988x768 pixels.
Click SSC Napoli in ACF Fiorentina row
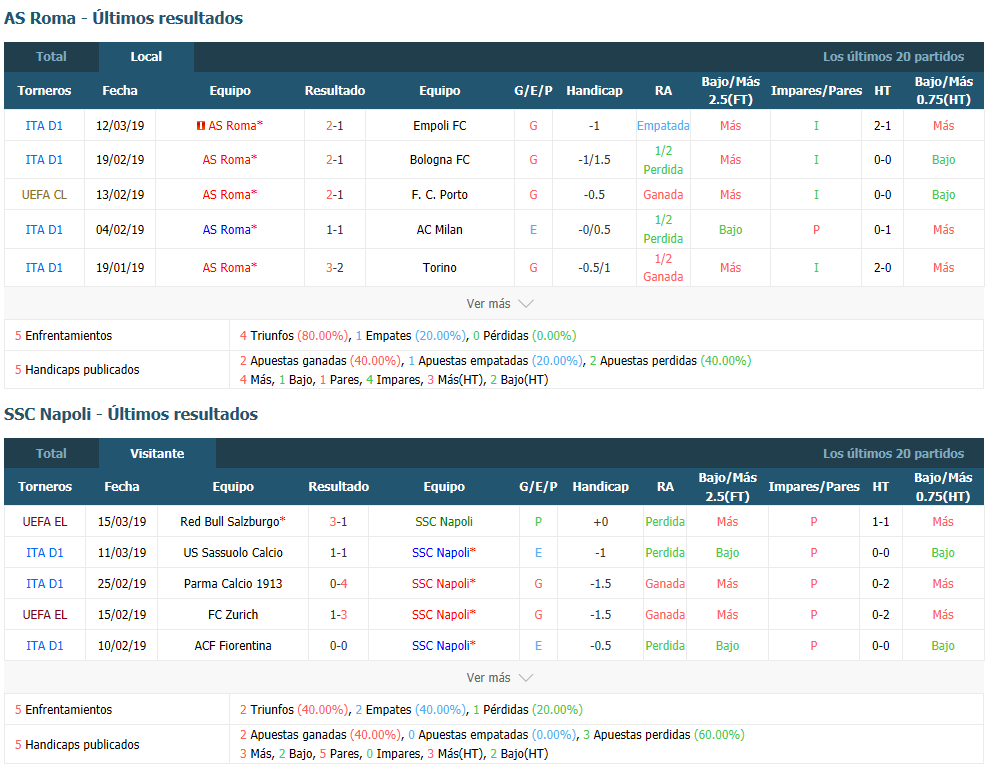pyautogui.click(x=444, y=645)
